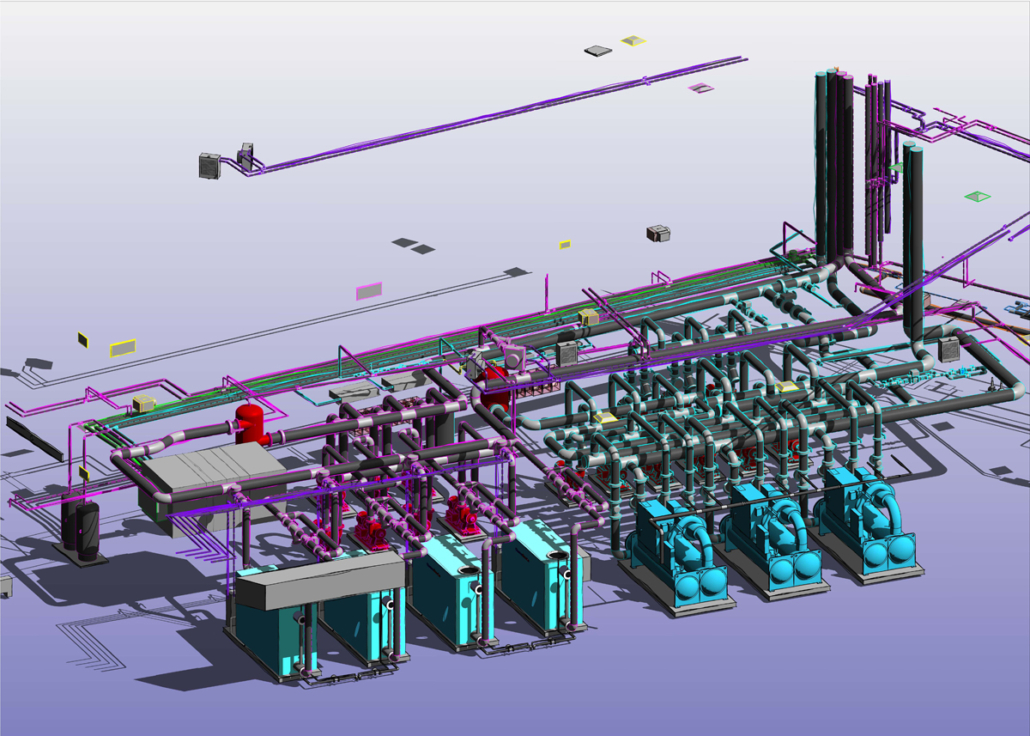Select the red vertical tank beside gray unit
The image size is (1030, 736).
[250, 424]
